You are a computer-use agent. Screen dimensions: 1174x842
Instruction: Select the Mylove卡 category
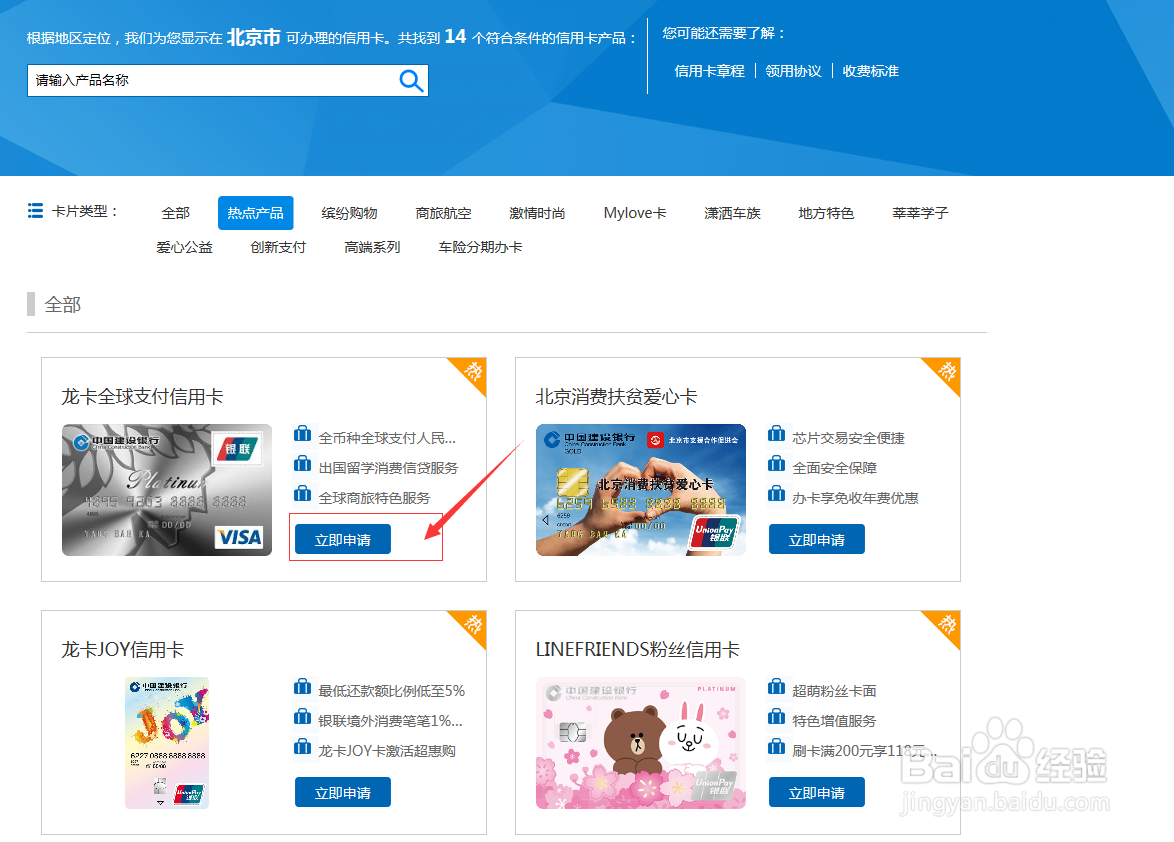click(635, 213)
